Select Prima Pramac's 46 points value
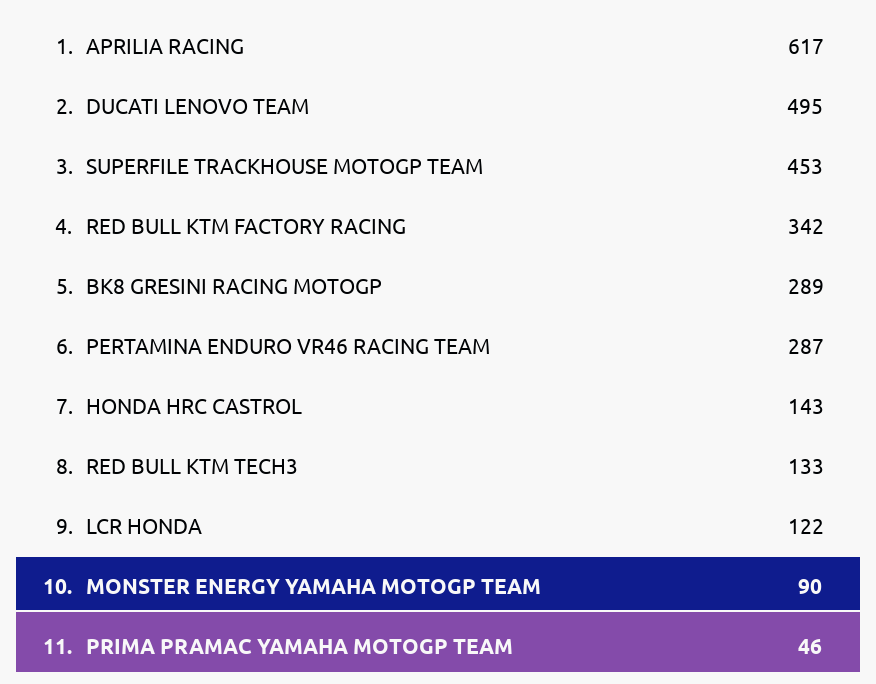The width and height of the screenshot is (876, 684). pyautogui.click(x=810, y=647)
